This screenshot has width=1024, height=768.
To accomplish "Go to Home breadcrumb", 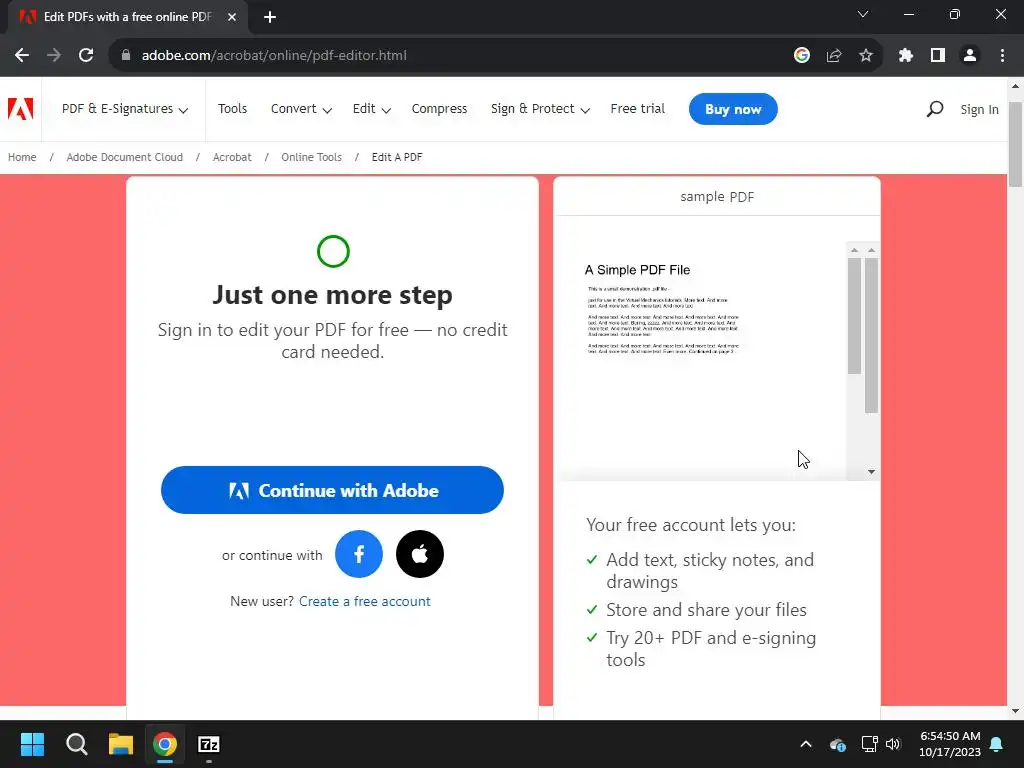I will [x=22, y=157].
